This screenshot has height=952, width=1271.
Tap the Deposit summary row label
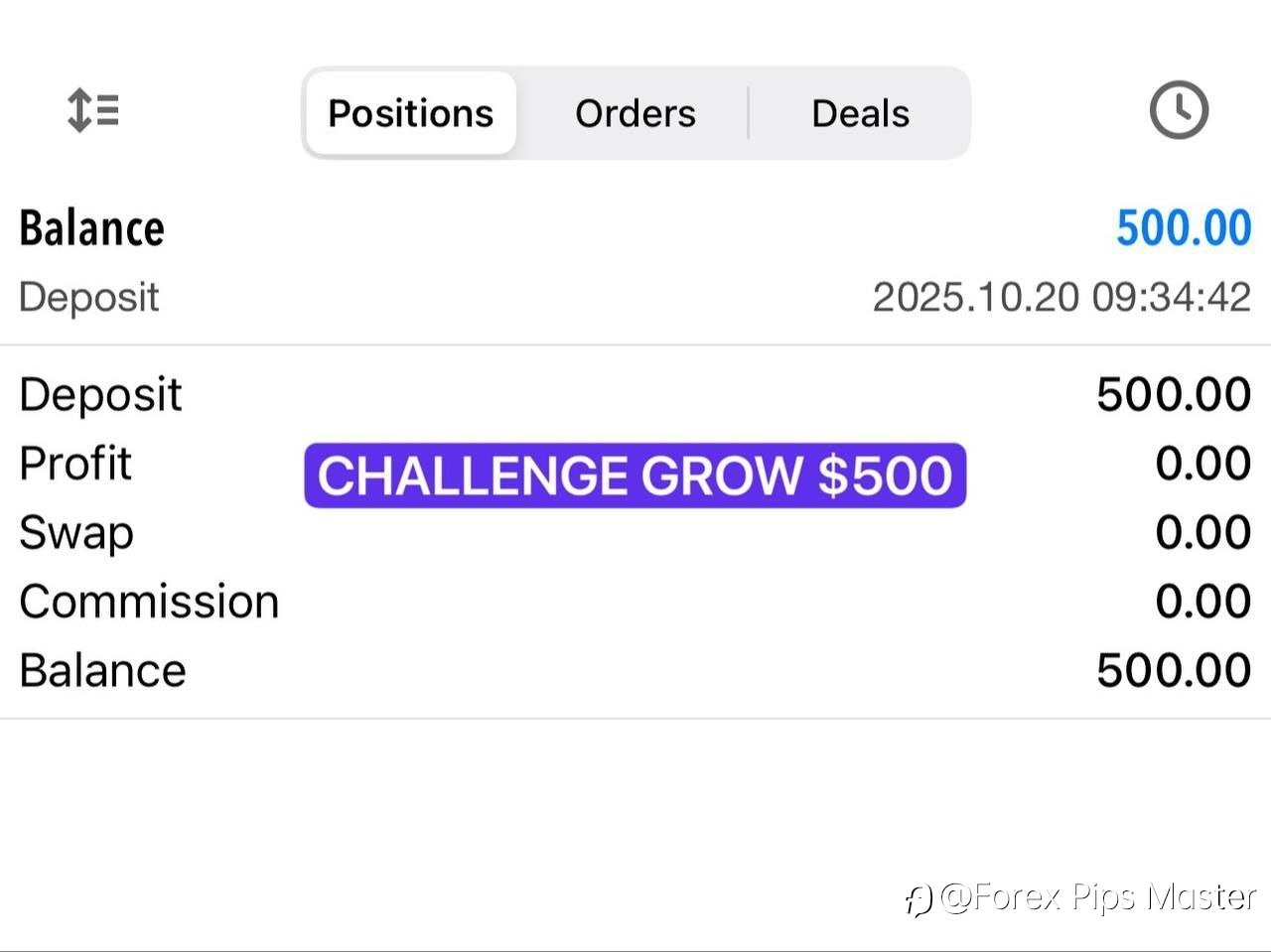pyautogui.click(x=100, y=394)
